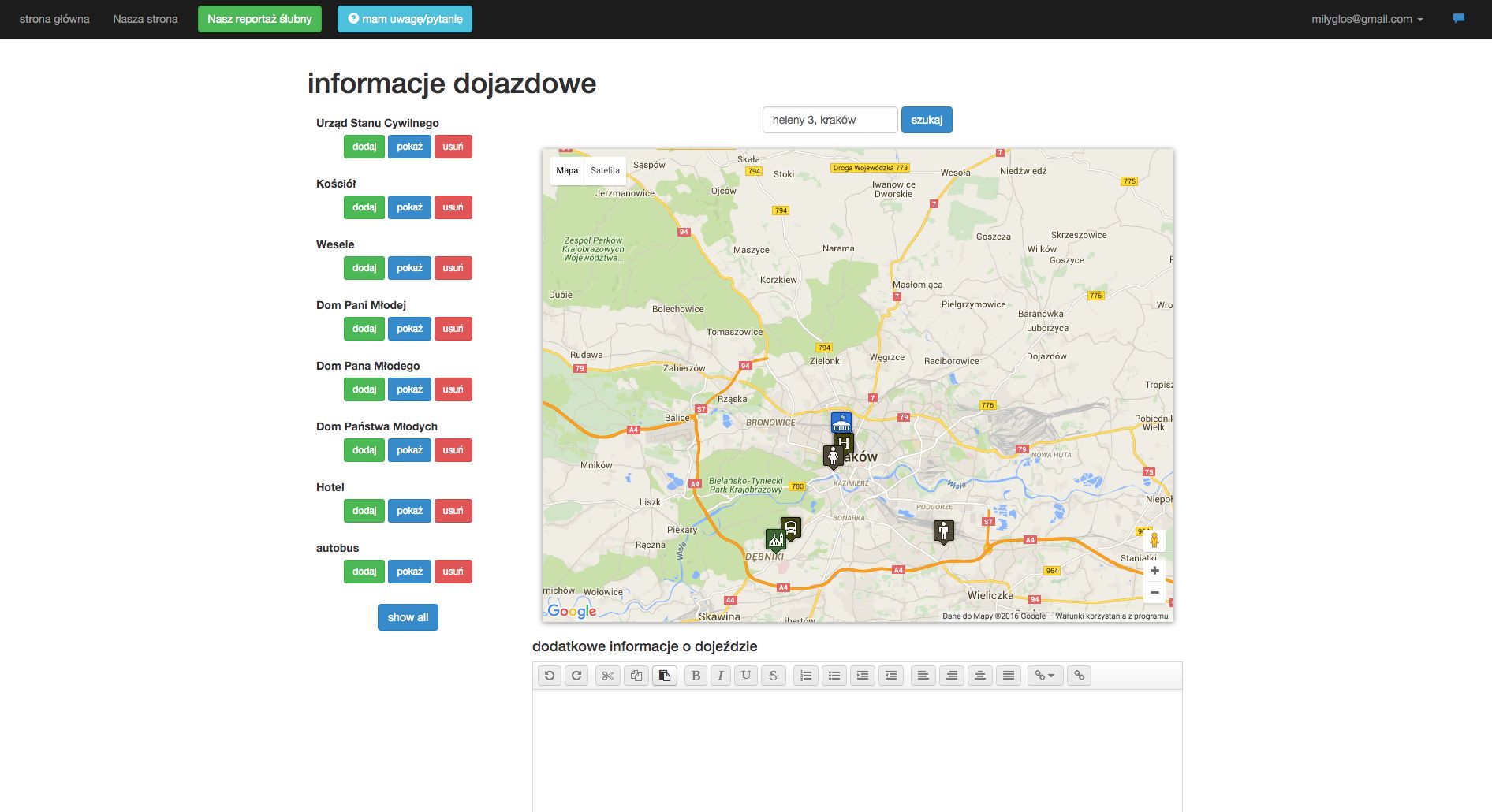Show Dom Pani Młodej on map
The height and width of the screenshot is (812, 1492).
[409, 329]
